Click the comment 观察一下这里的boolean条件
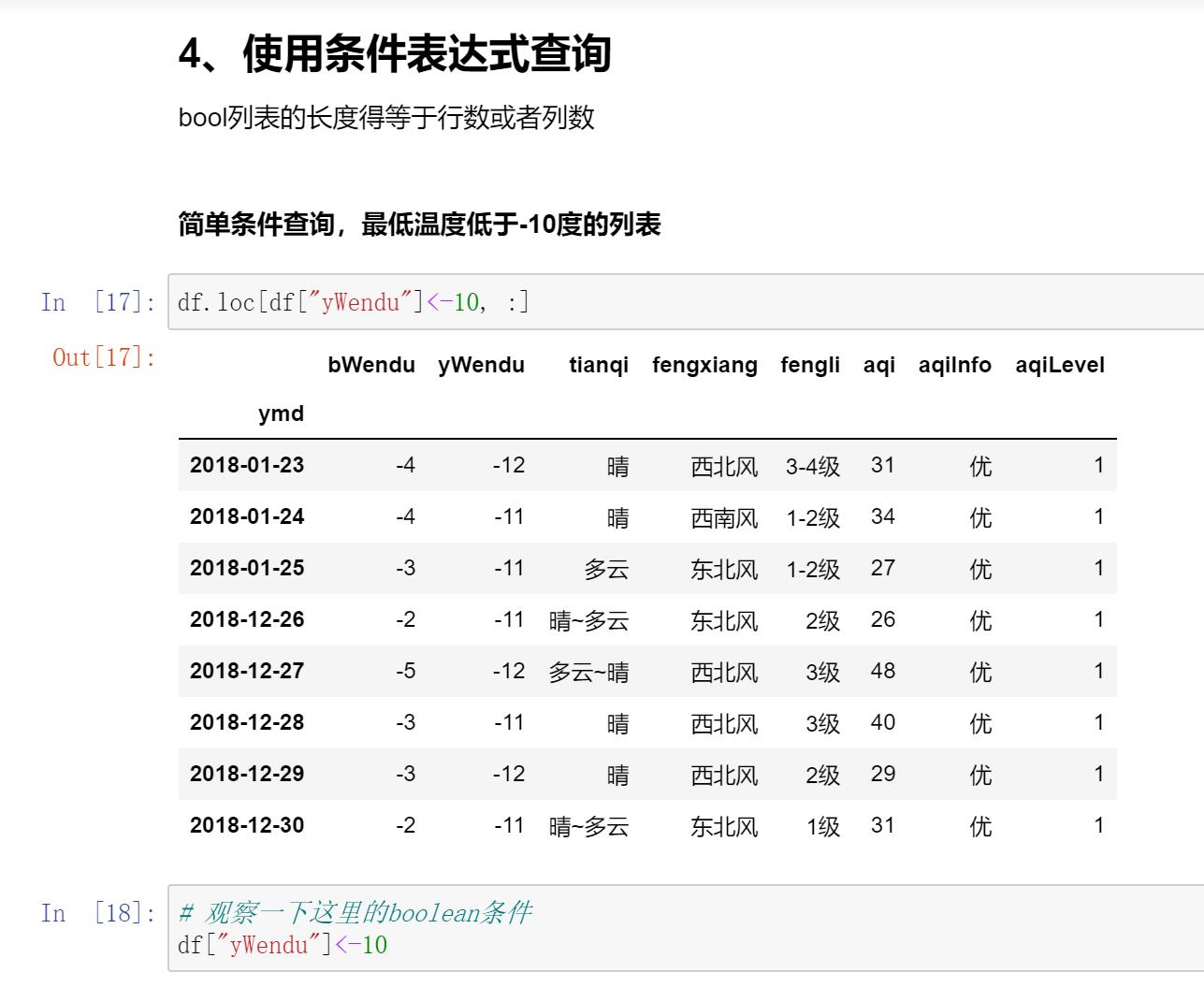The image size is (1204, 987). [x=367, y=913]
